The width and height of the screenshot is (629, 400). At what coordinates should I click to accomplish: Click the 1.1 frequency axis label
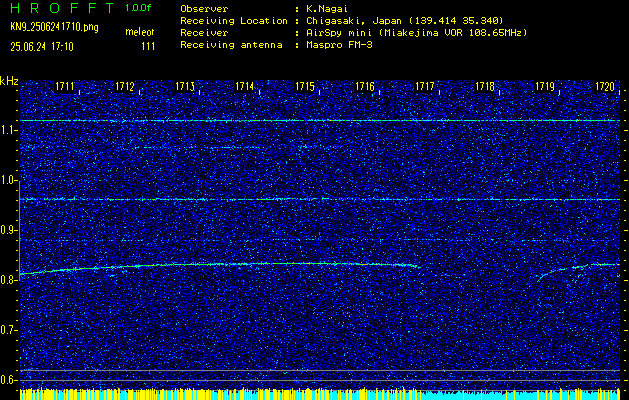tap(9, 130)
